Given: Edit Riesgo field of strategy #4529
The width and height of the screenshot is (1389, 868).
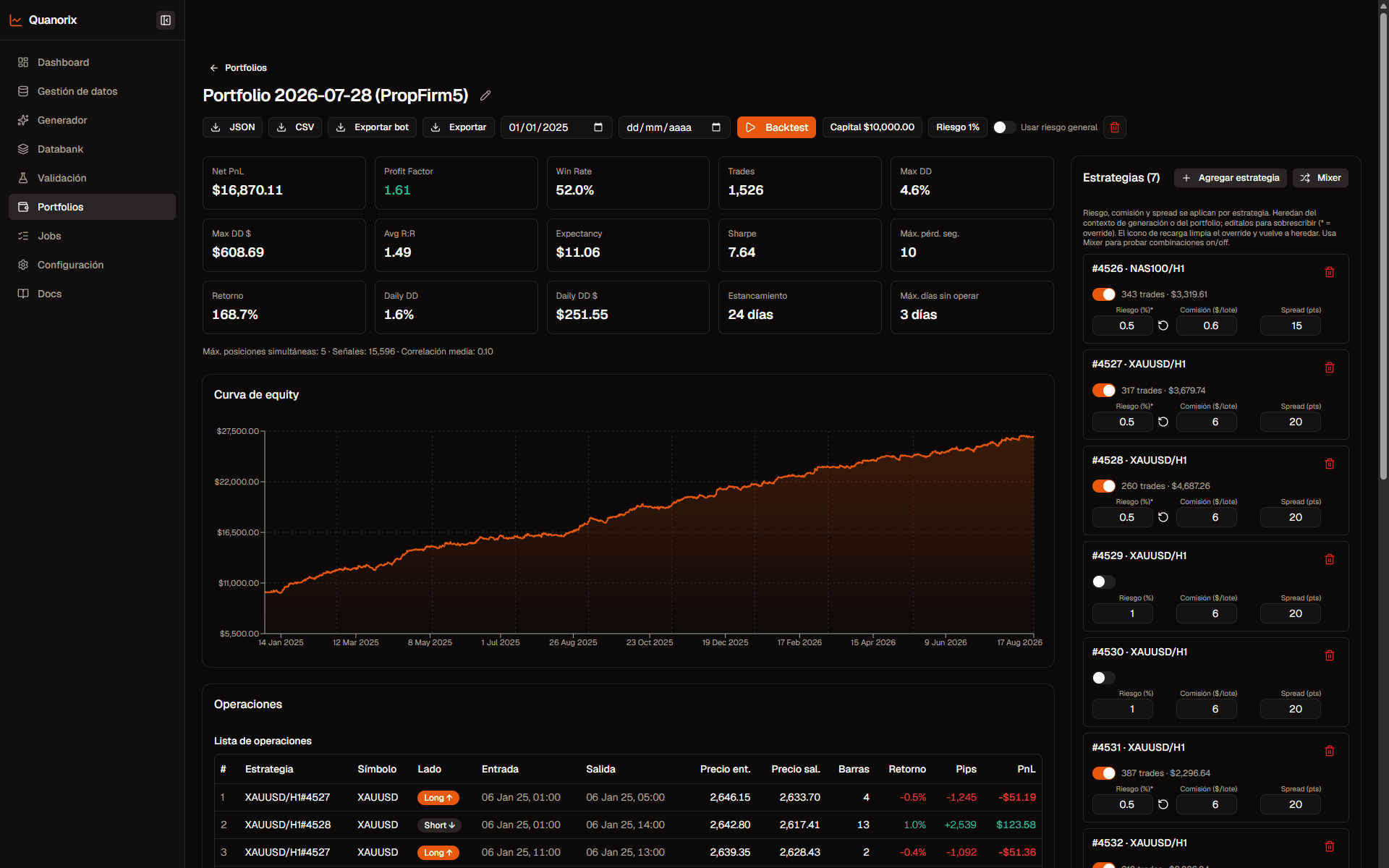Looking at the screenshot, I should 1123,613.
